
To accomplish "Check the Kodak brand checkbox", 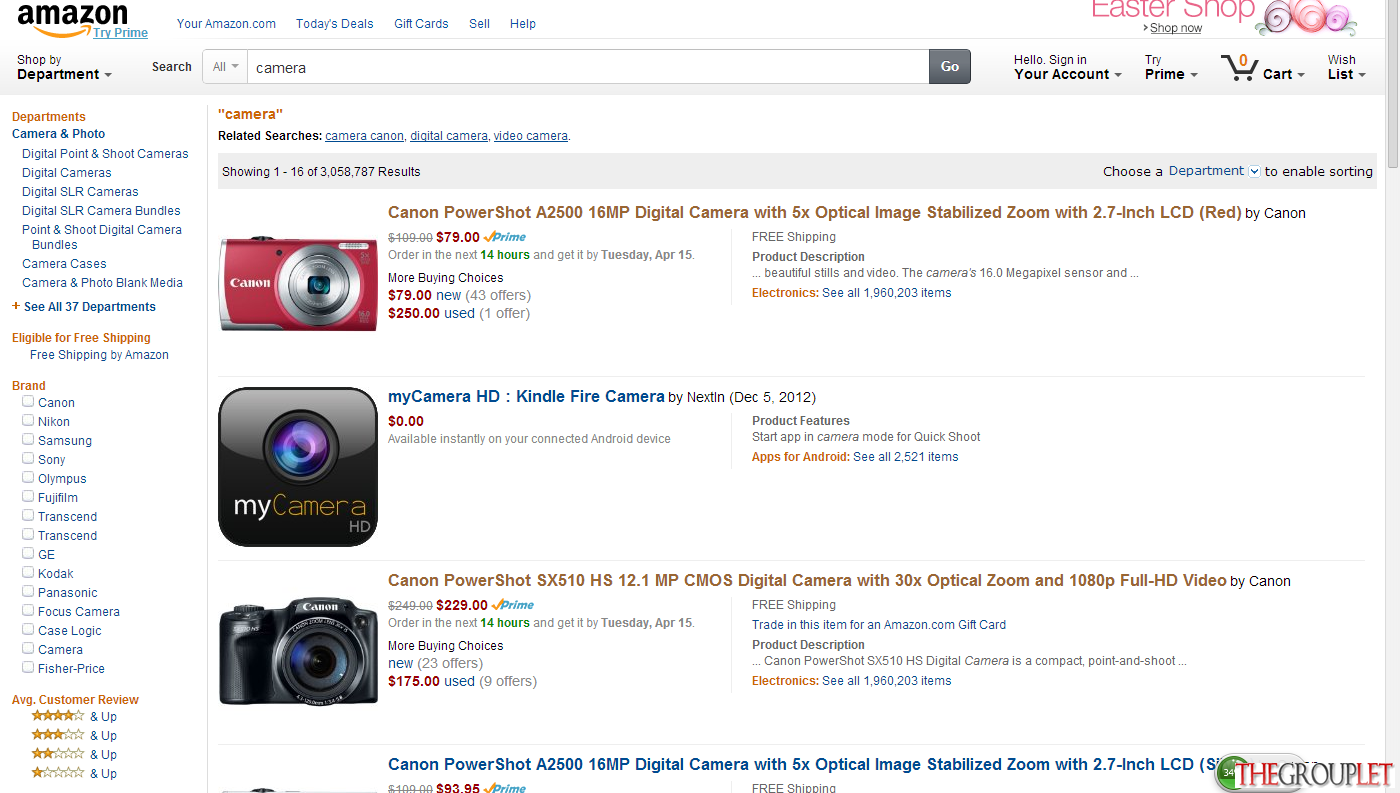I will coord(28,572).
